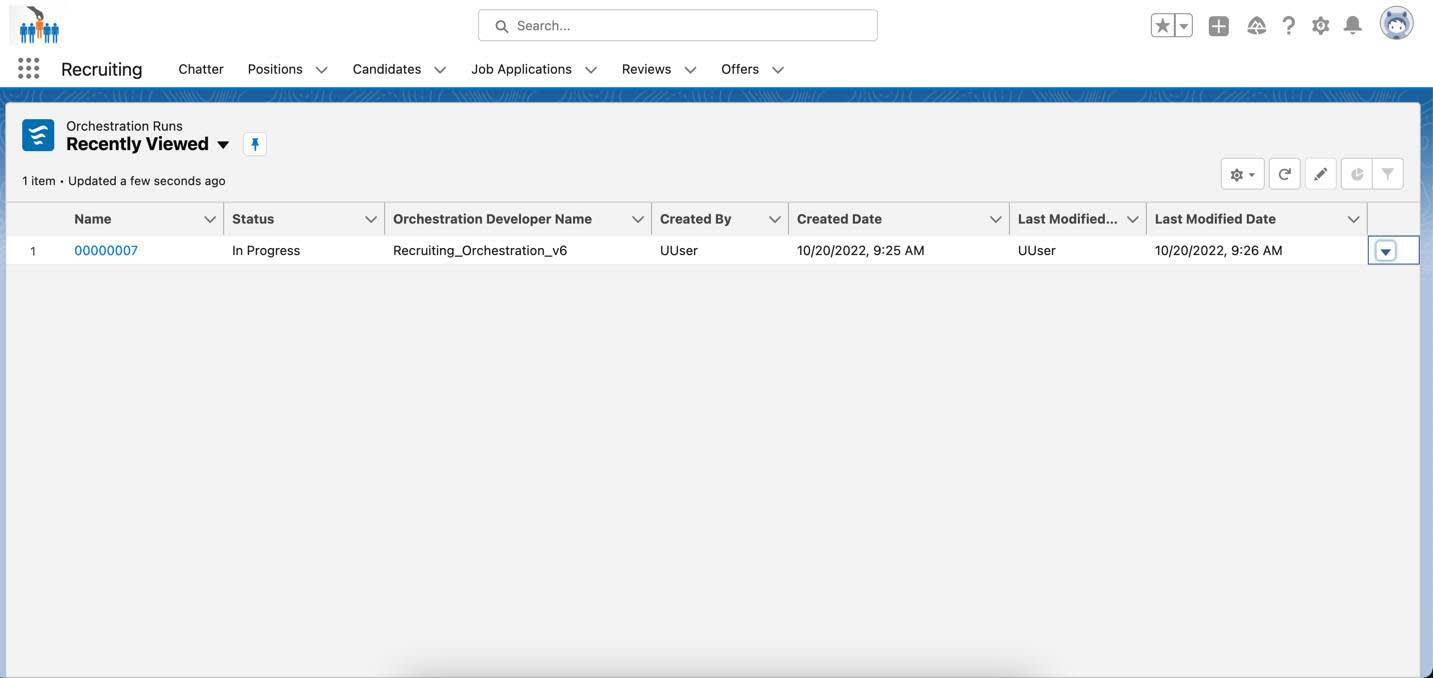Open the Trailhead guidance icon
1433x678 pixels.
1257,26
